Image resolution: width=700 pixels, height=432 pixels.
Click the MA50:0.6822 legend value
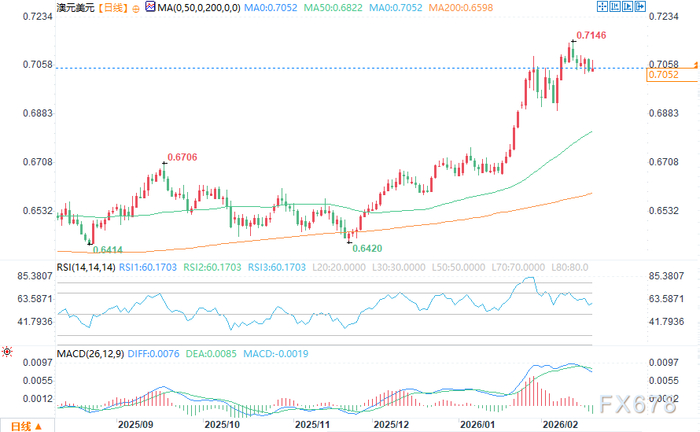tap(333, 8)
